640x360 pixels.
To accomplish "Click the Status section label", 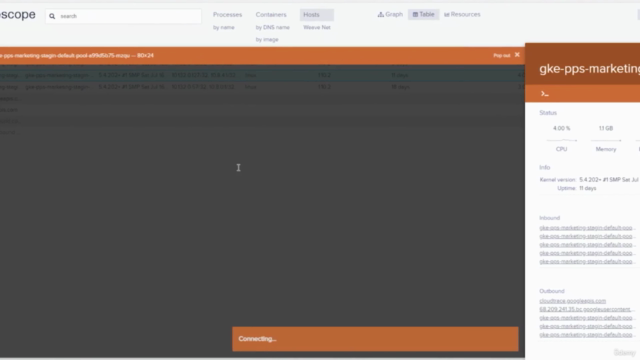I will (548, 113).
